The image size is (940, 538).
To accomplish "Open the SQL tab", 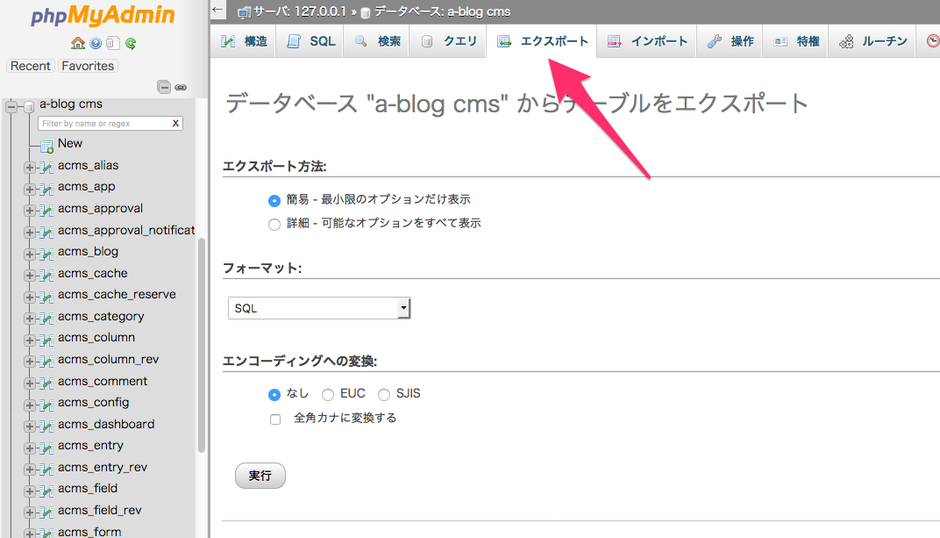I will (311, 41).
